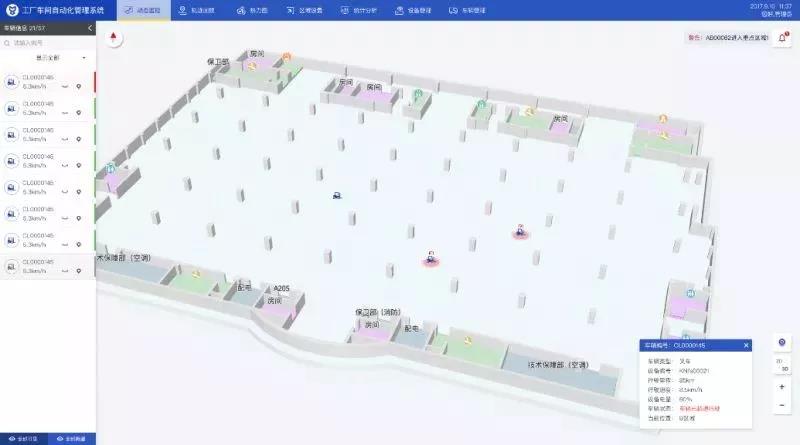
Task: Click the blue forklift on the map
Action: point(337,195)
